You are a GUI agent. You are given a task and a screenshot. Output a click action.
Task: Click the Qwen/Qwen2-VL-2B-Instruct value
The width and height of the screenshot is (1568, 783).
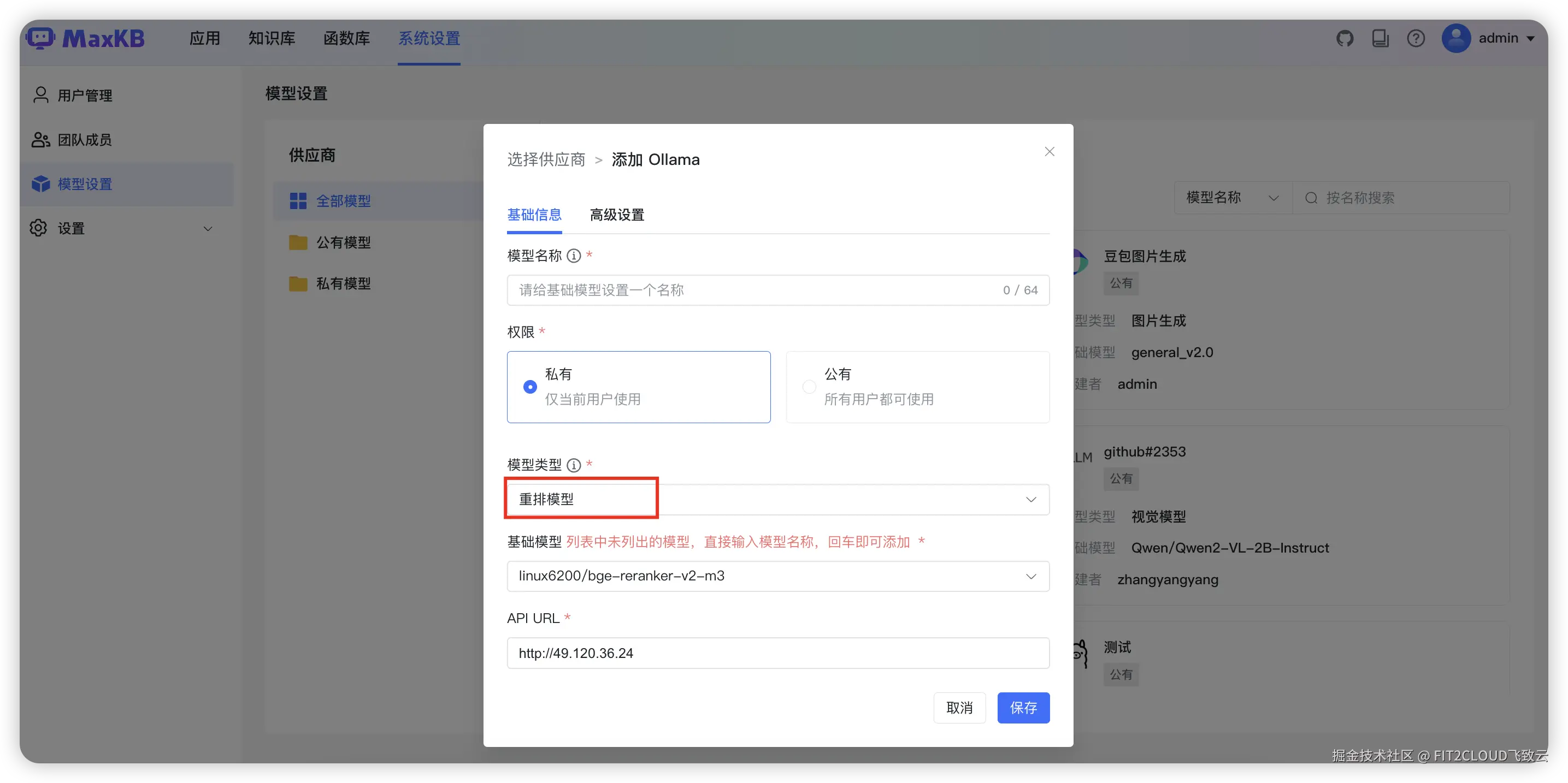coord(1230,548)
